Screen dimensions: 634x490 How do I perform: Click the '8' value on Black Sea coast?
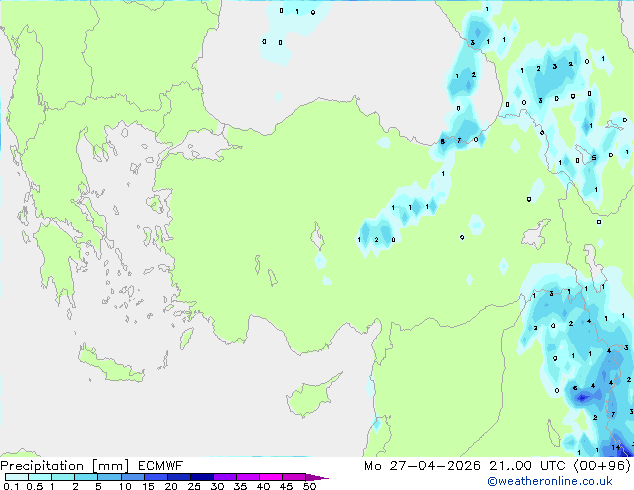click(442, 142)
